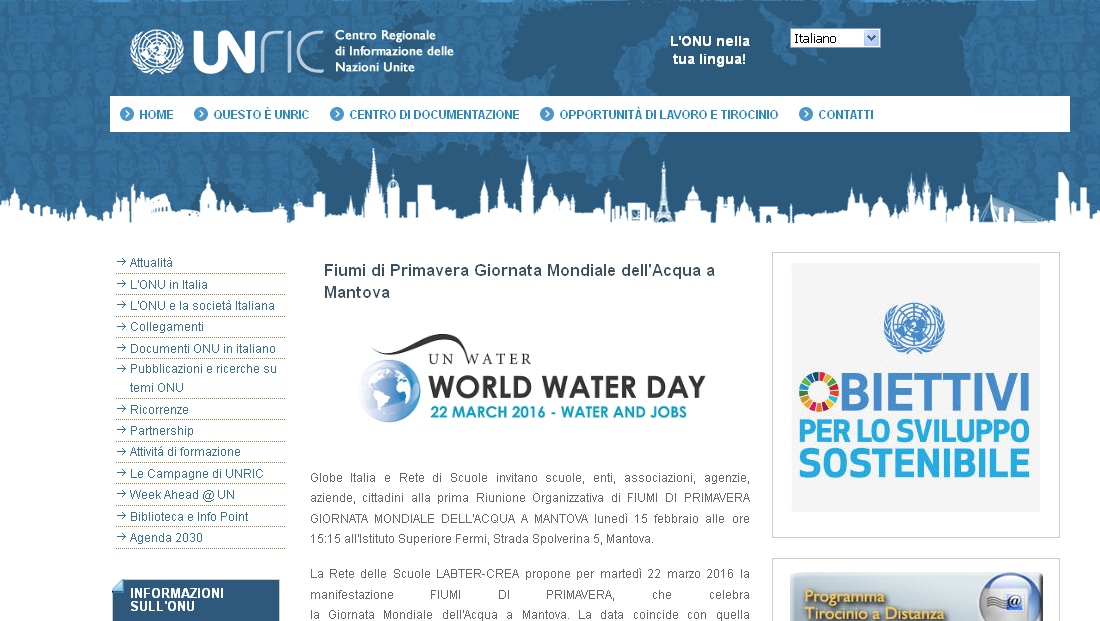Viewport: 1100px width, 621px height.
Task: Open Documenti ONU in italiano link
Action: coord(203,349)
